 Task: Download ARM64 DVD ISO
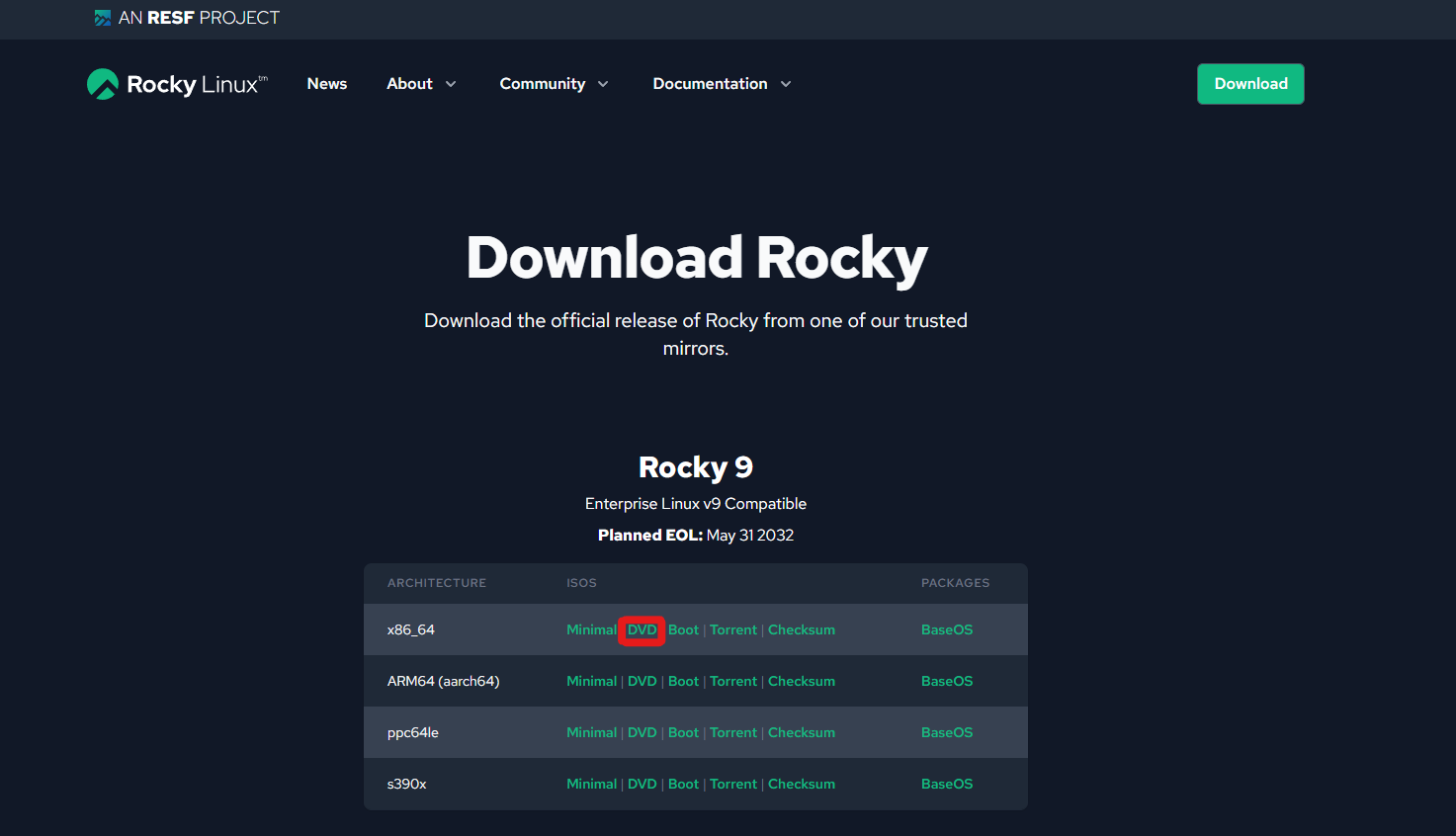click(x=642, y=681)
